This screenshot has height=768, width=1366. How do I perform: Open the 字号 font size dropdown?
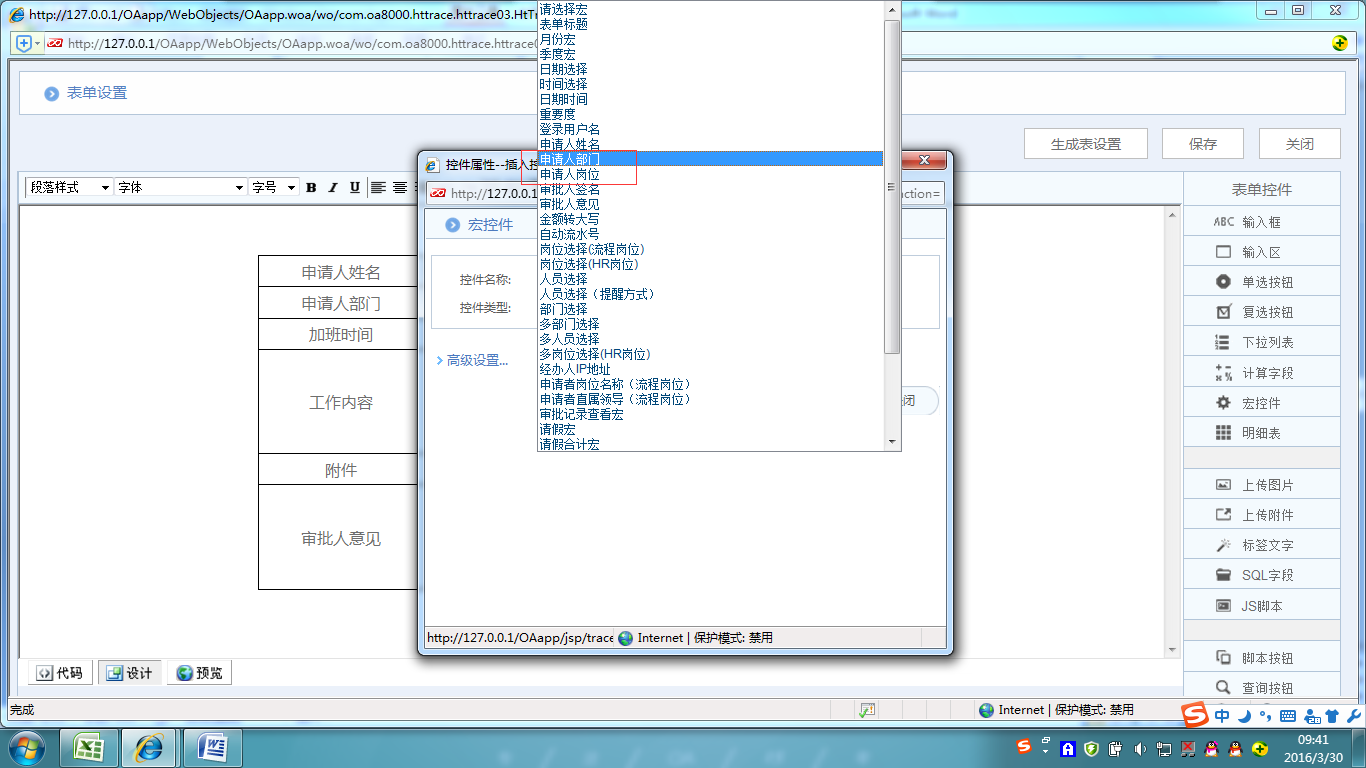273,186
